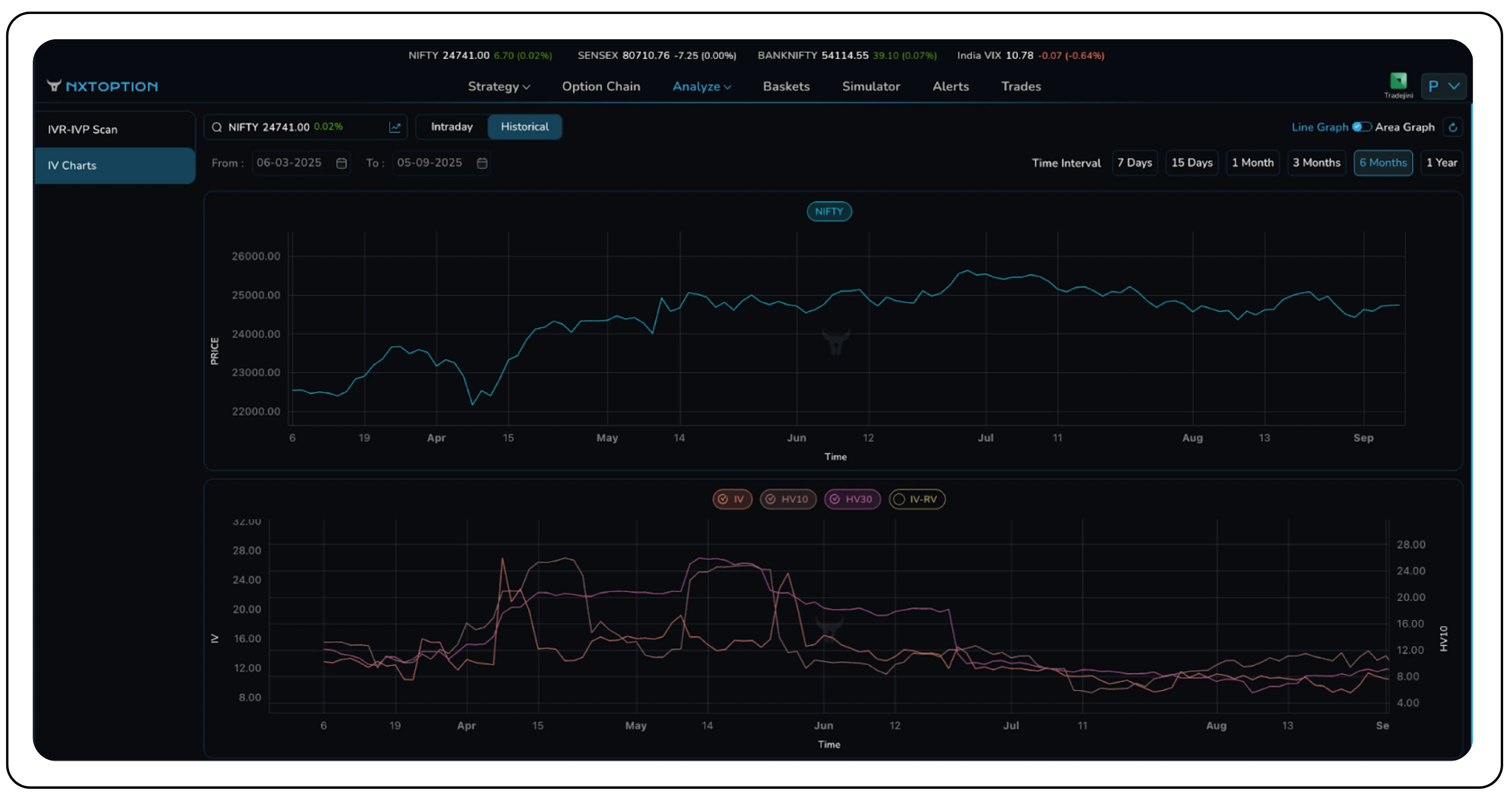Click the NIFTY legend pill on price chart
Viewport: 1512px width, 802px height.
point(829,211)
